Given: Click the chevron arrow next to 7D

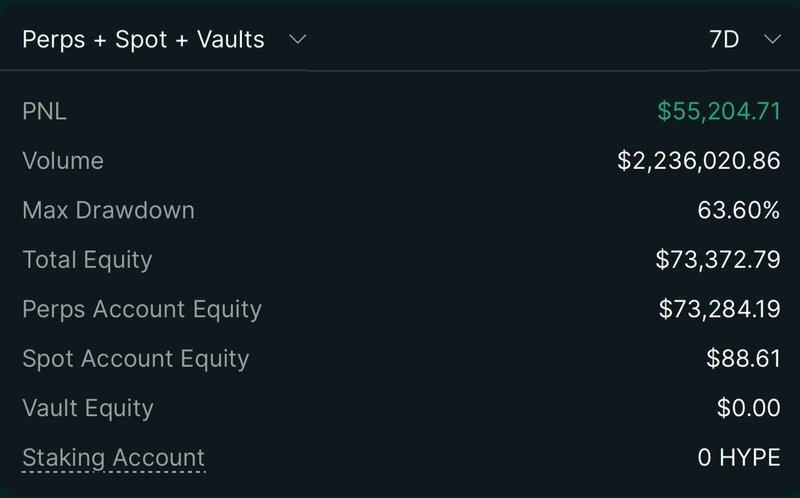Looking at the screenshot, I should (x=771, y=40).
